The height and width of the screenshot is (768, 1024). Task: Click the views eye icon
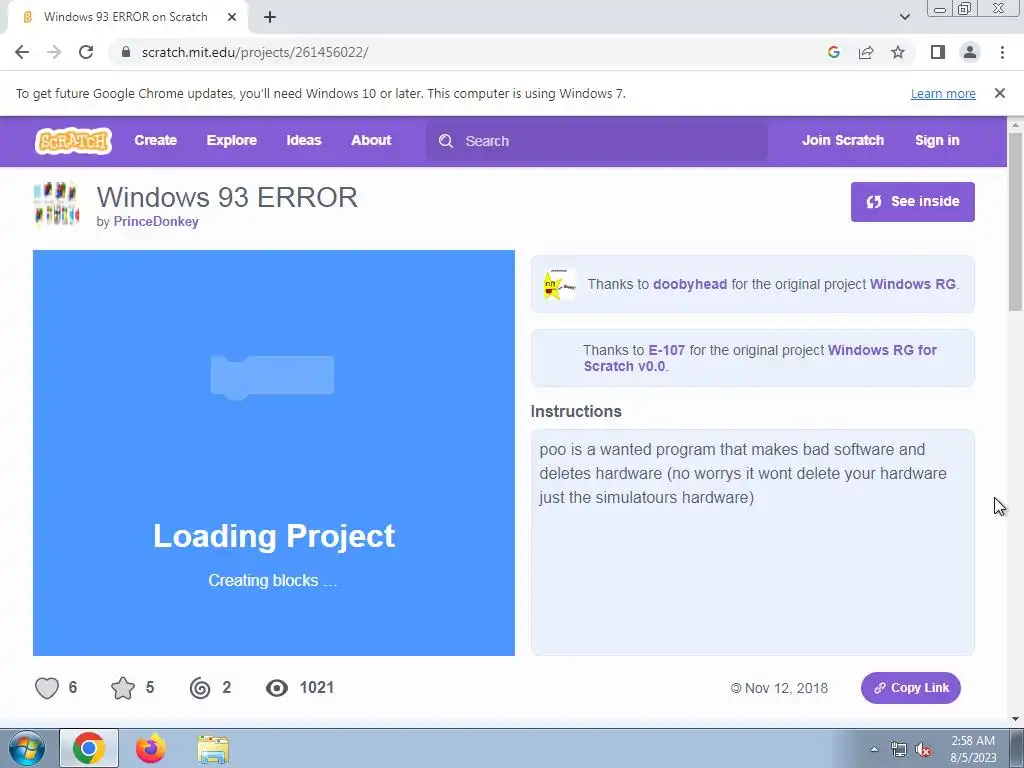[277, 688]
